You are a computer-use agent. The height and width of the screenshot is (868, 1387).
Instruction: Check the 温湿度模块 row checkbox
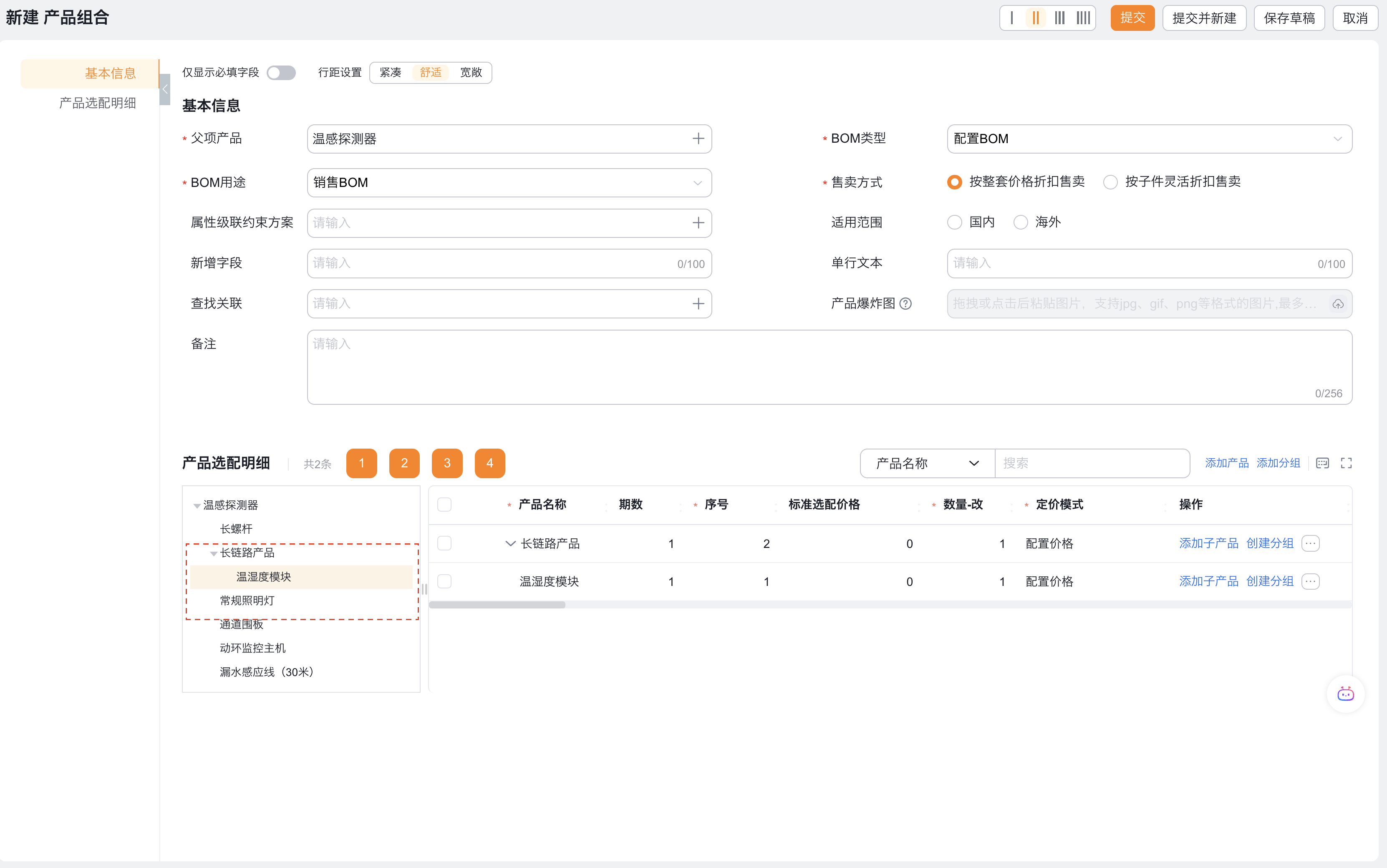pyautogui.click(x=444, y=581)
